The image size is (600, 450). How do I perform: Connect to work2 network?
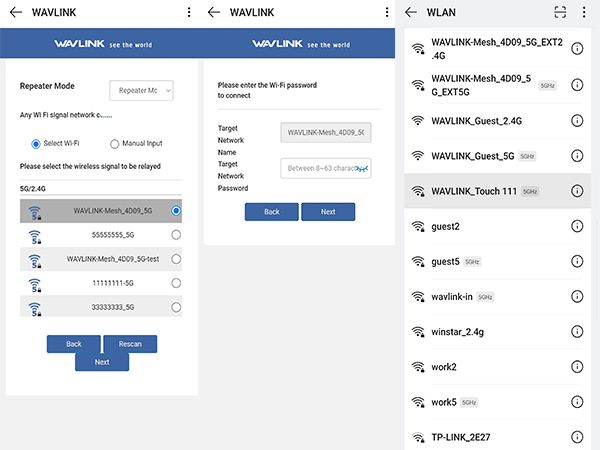(497, 367)
